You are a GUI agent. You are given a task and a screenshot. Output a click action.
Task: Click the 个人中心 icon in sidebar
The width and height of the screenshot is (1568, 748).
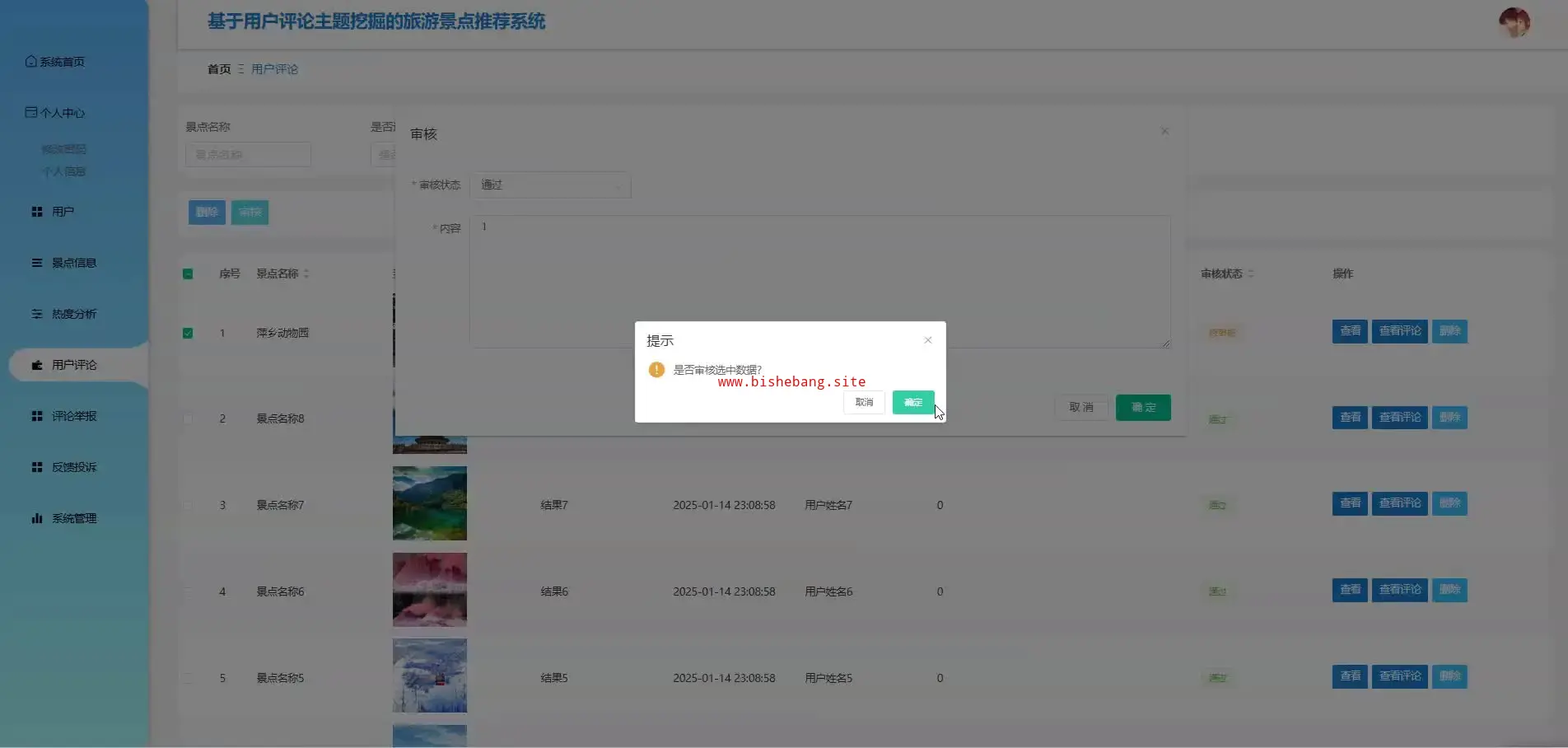31,113
